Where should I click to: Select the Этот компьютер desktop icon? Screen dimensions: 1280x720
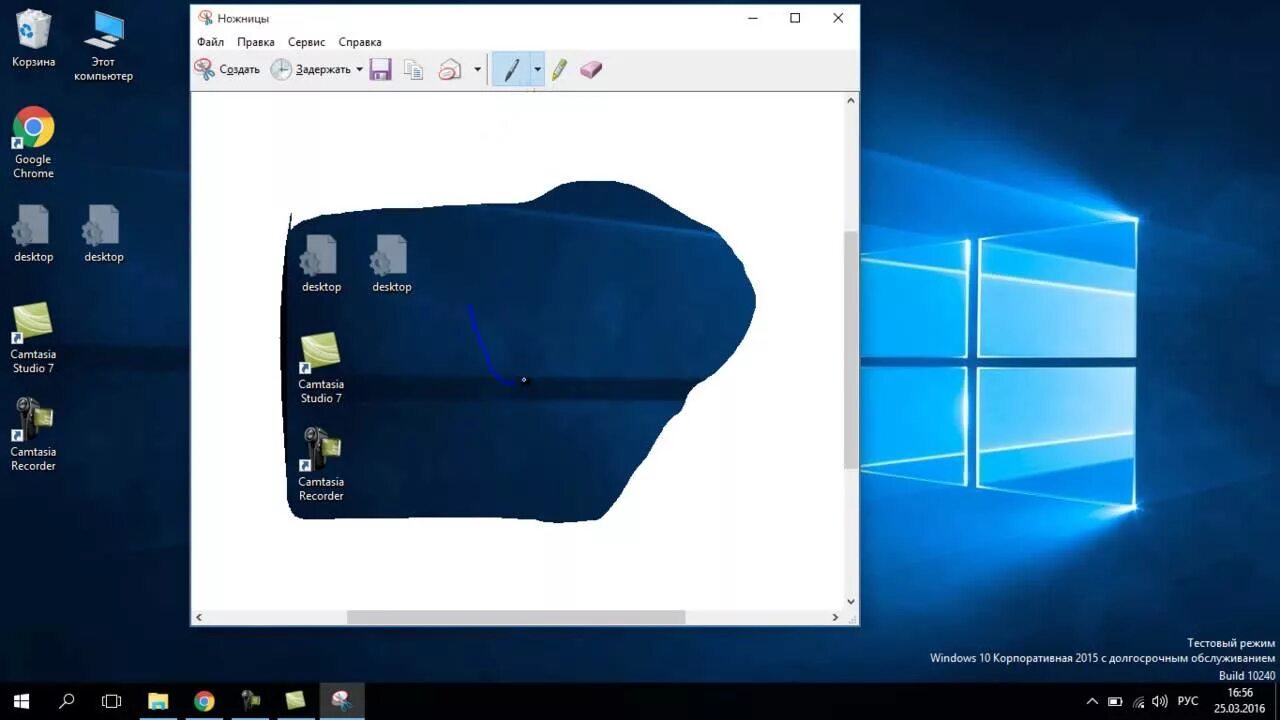103,46
